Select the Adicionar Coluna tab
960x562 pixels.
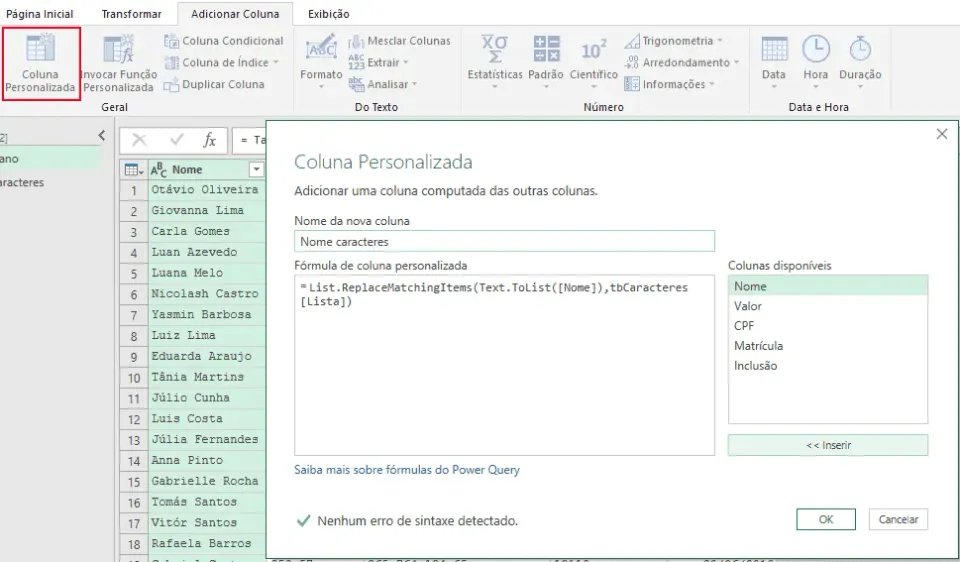tap(235, 13)
